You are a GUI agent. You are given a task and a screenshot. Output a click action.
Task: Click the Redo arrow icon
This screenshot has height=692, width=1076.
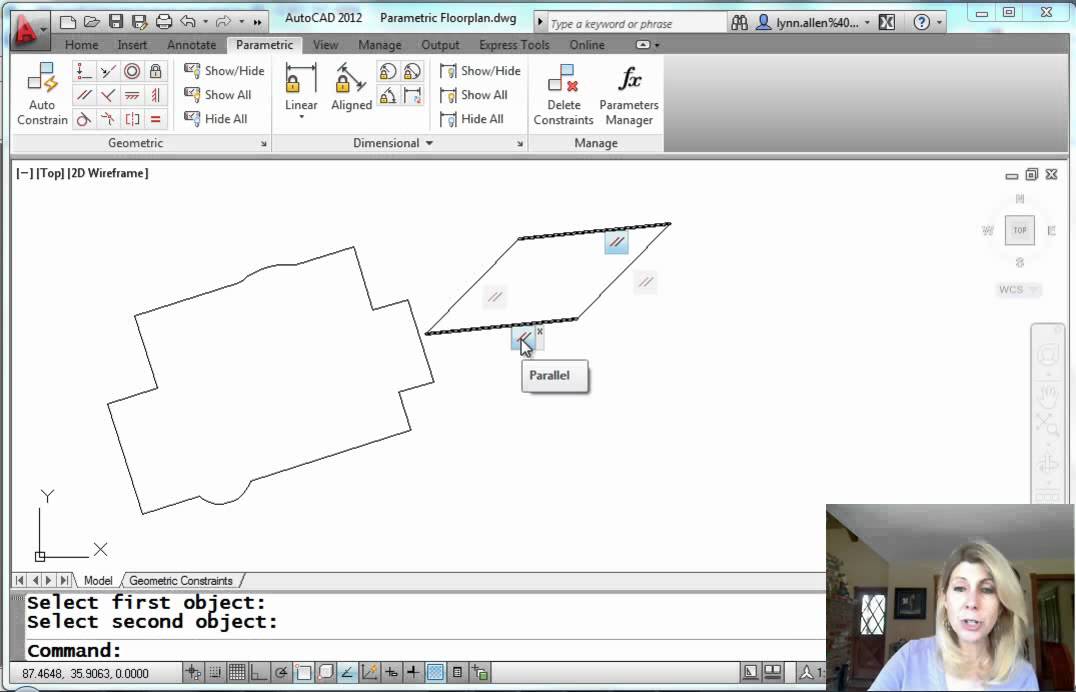(x=224, y=21)
